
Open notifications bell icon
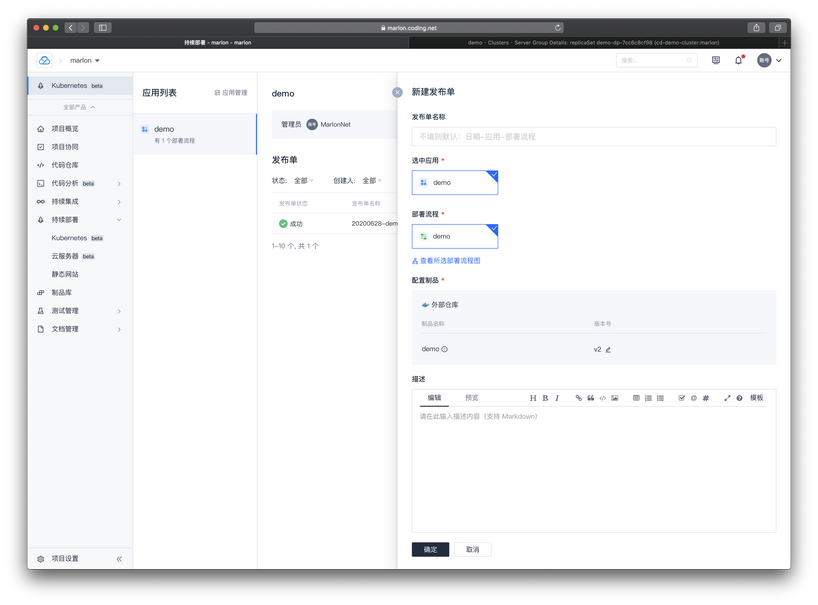click(x=739, y=60)
